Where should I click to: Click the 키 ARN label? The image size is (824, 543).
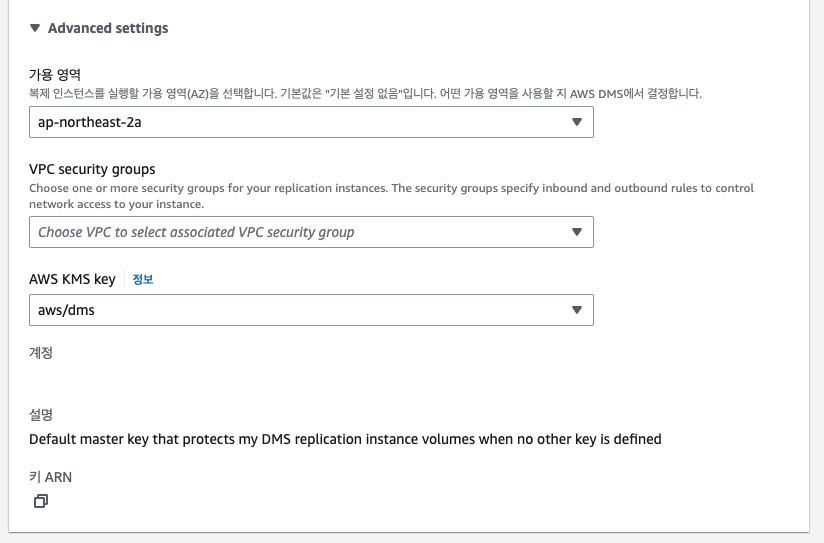click(51, 477)
